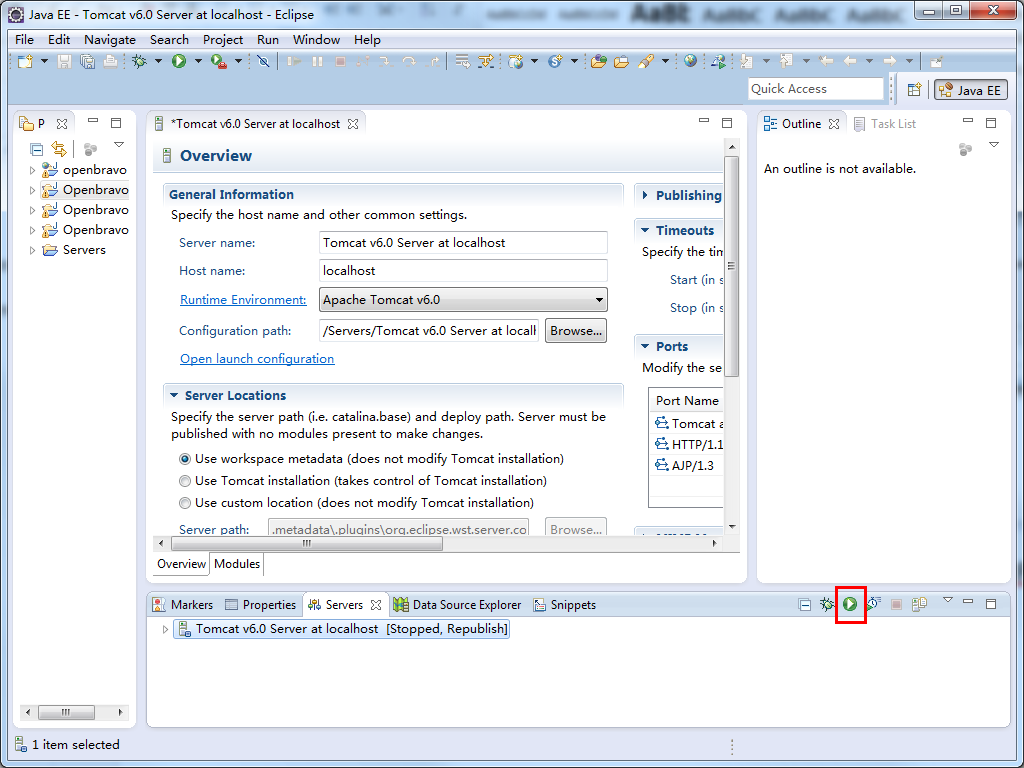
Task: Collapse all servers in the Servers view toolbar
Action: (x=805, y=605)
